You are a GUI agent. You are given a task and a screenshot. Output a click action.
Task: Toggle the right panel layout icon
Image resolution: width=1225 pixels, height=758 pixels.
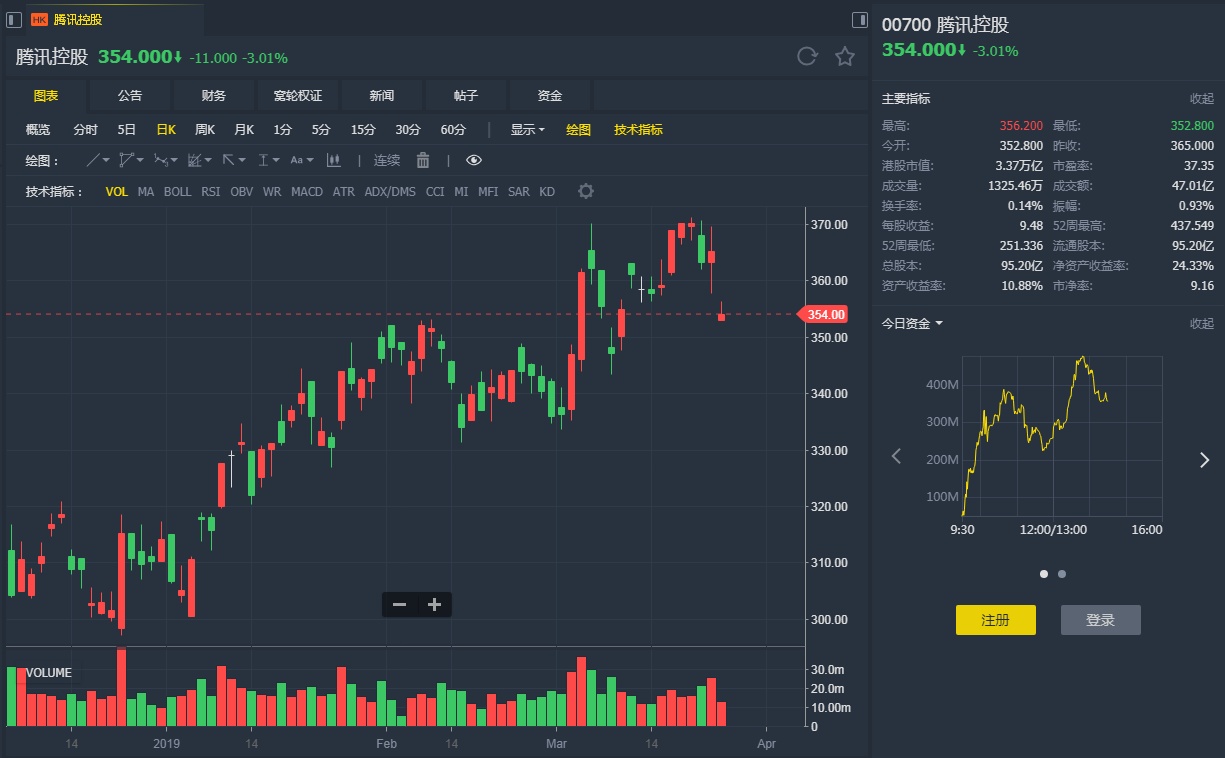[x=859, y=20]
